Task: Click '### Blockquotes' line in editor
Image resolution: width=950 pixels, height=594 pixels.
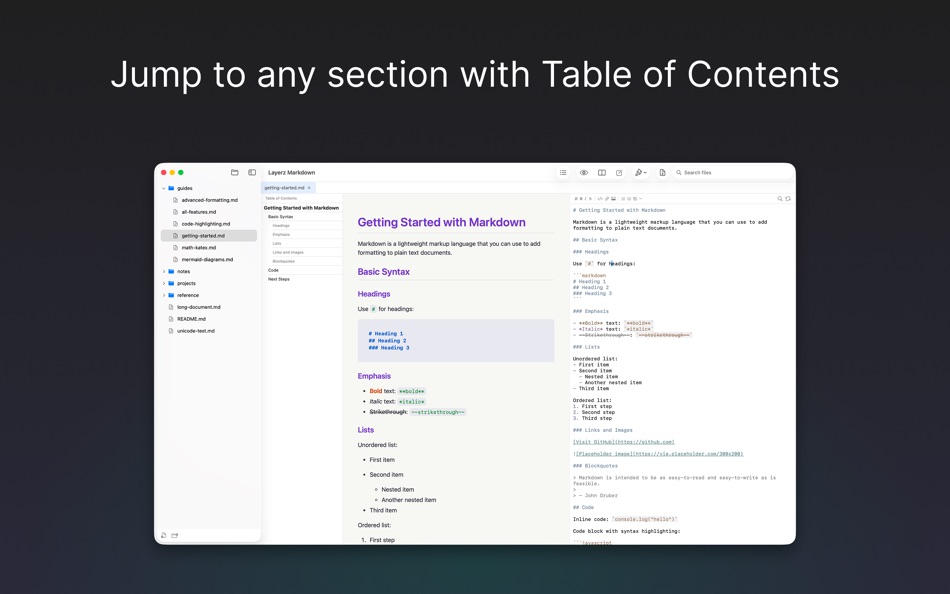Action: click(x=596, y=466)
